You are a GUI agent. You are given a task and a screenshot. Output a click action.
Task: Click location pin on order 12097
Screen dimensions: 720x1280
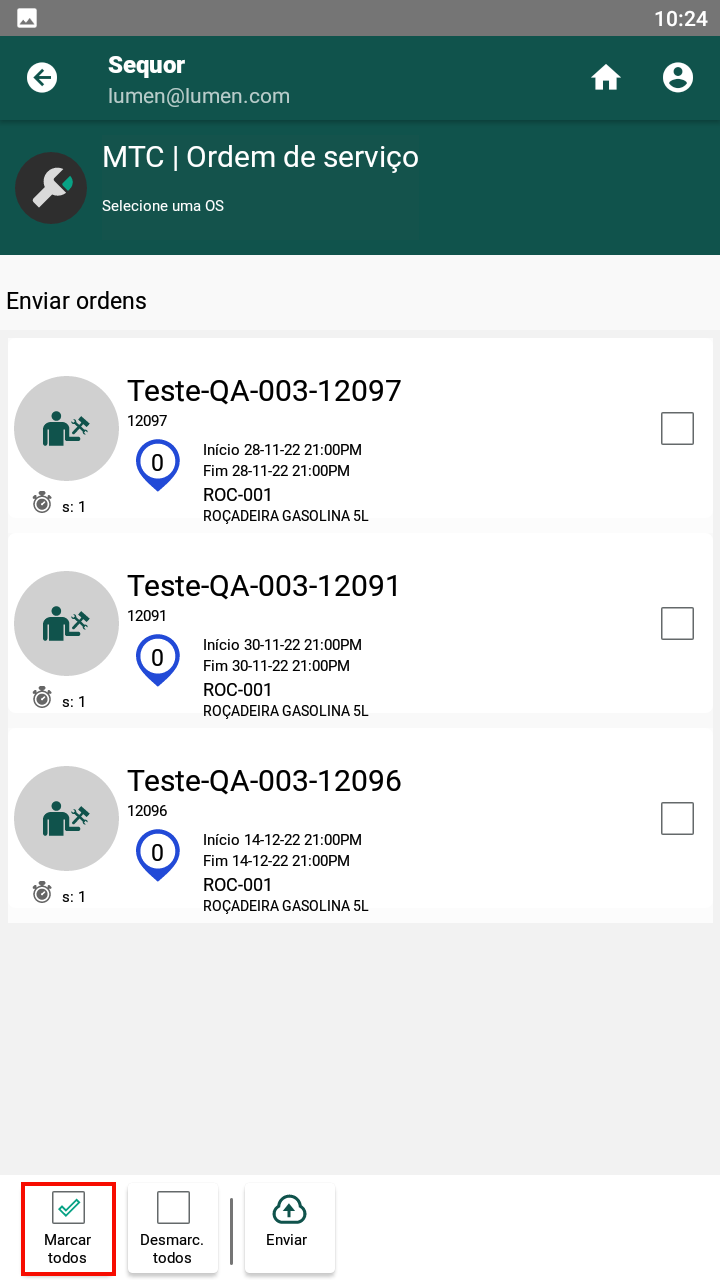point(157,465)
